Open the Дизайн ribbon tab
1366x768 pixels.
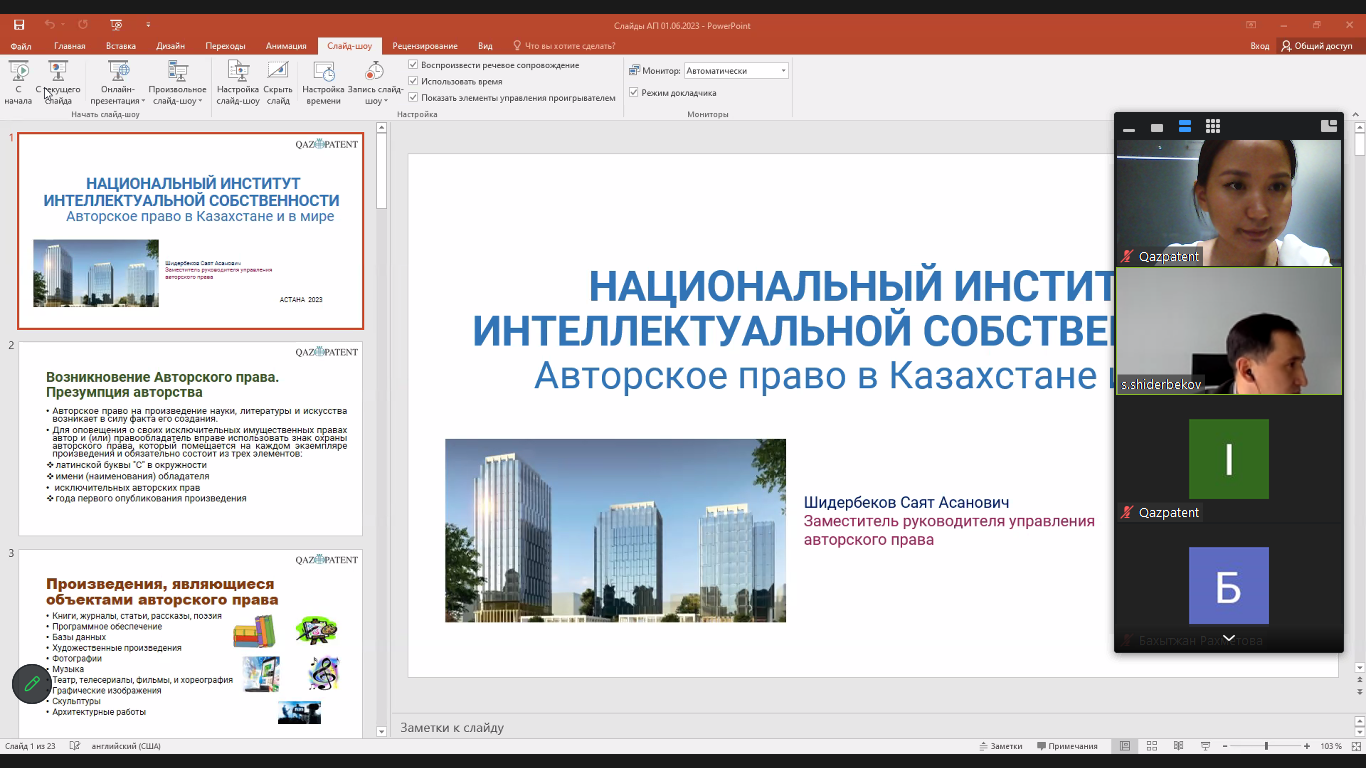tap(170, 46)
